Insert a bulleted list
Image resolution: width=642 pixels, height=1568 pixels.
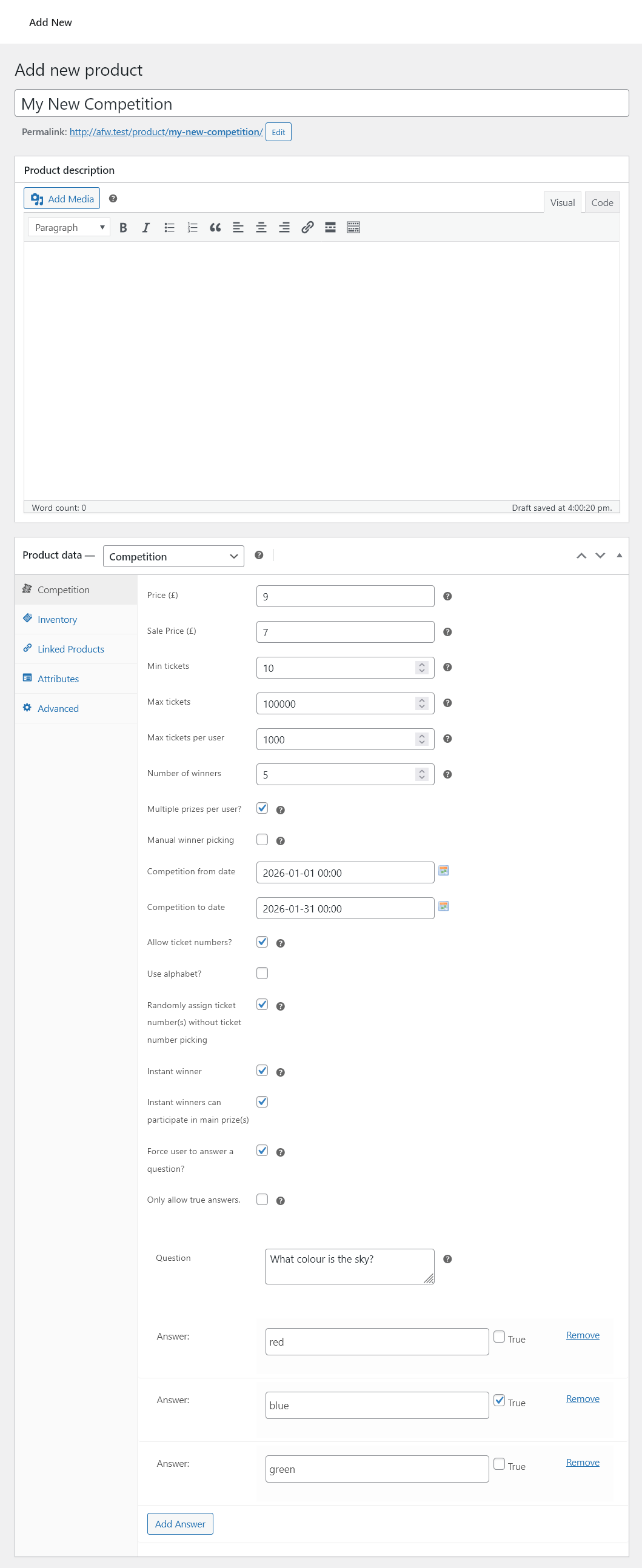pyautogui.click(x=169, y=228)
